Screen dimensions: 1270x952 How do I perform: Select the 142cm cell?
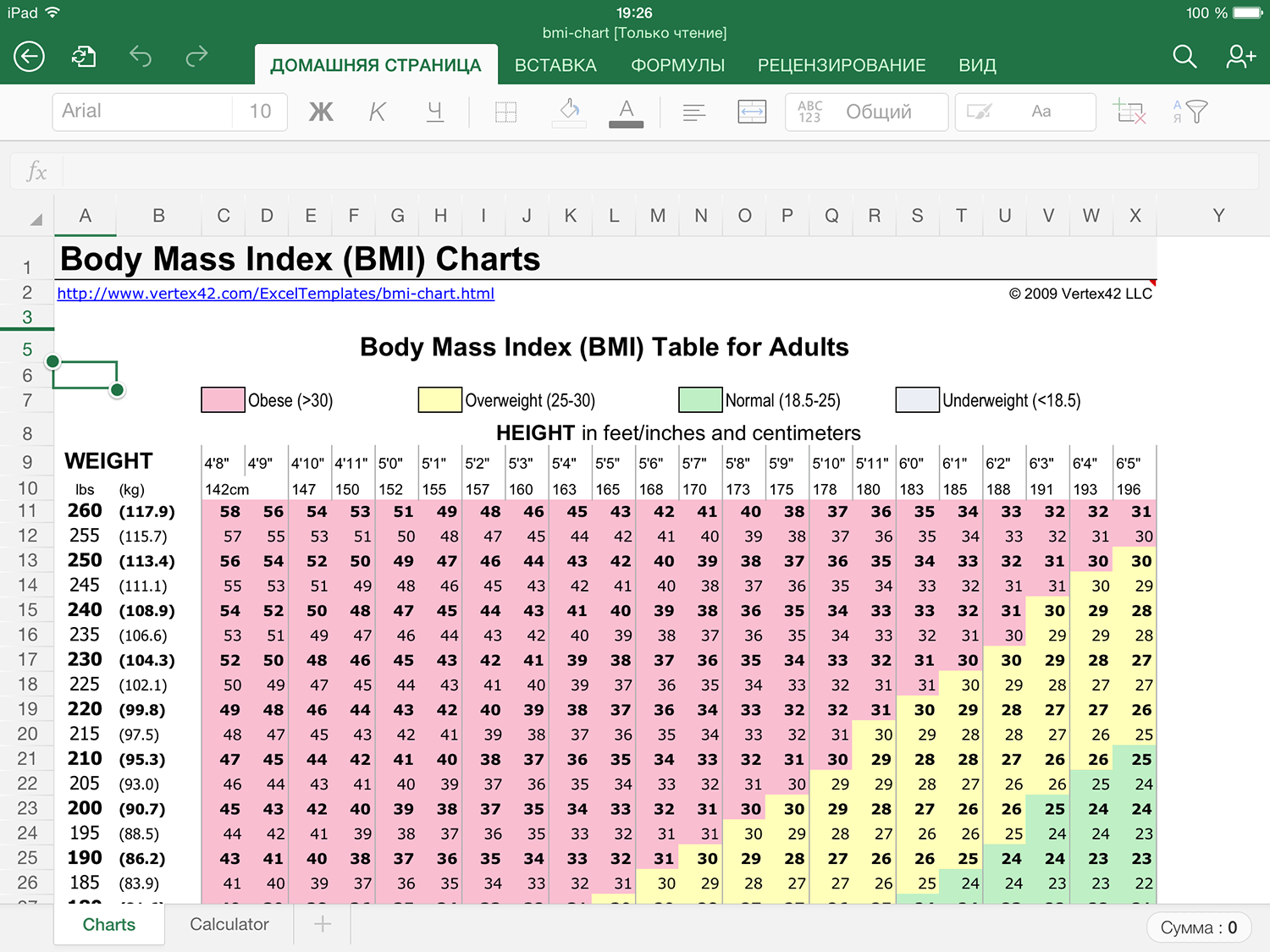click(x=227, y=489)
